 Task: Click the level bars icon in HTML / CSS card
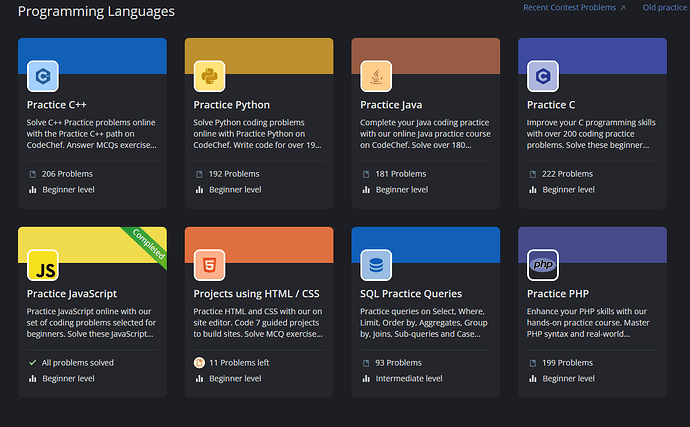pyautogui.click(x=199, y=379)
